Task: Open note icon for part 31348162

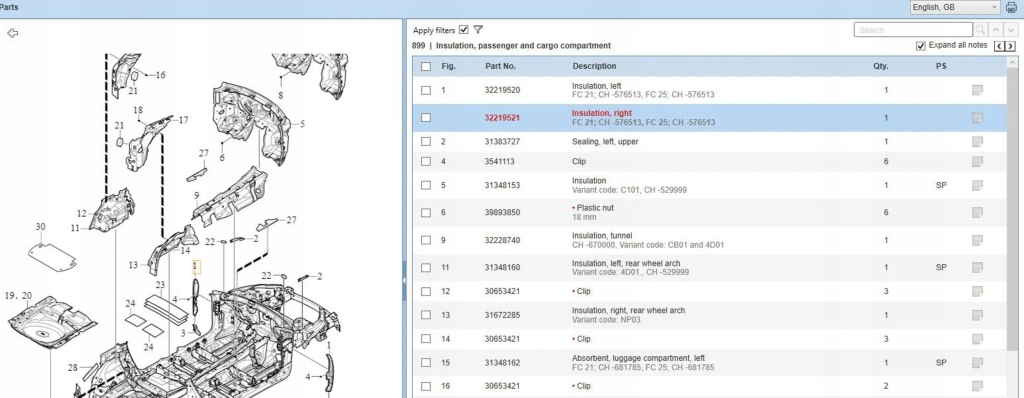Action: 977,363
